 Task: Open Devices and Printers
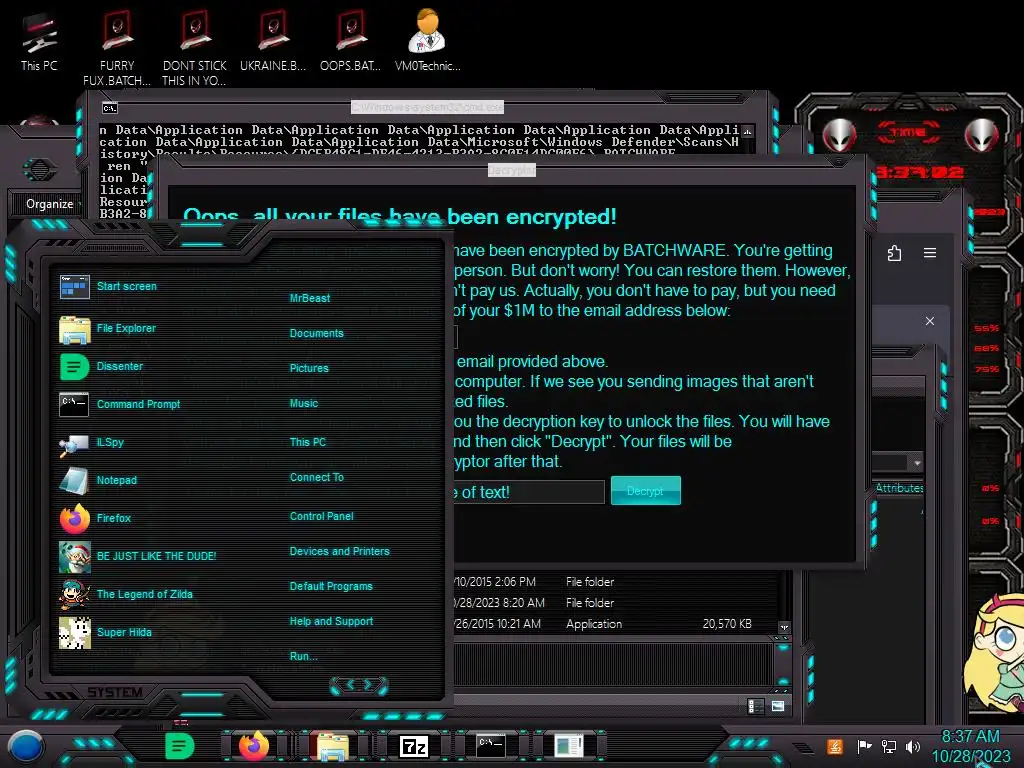[x=340, y=552]
